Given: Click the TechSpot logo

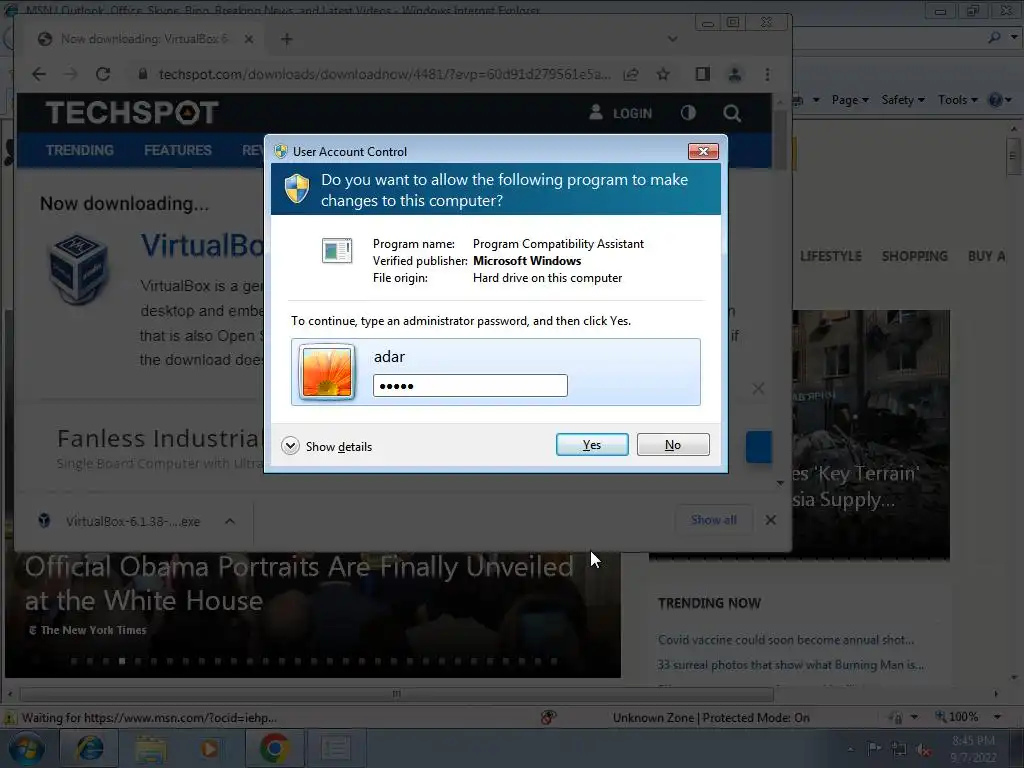Looking at the screenshot, I should 132,112.
